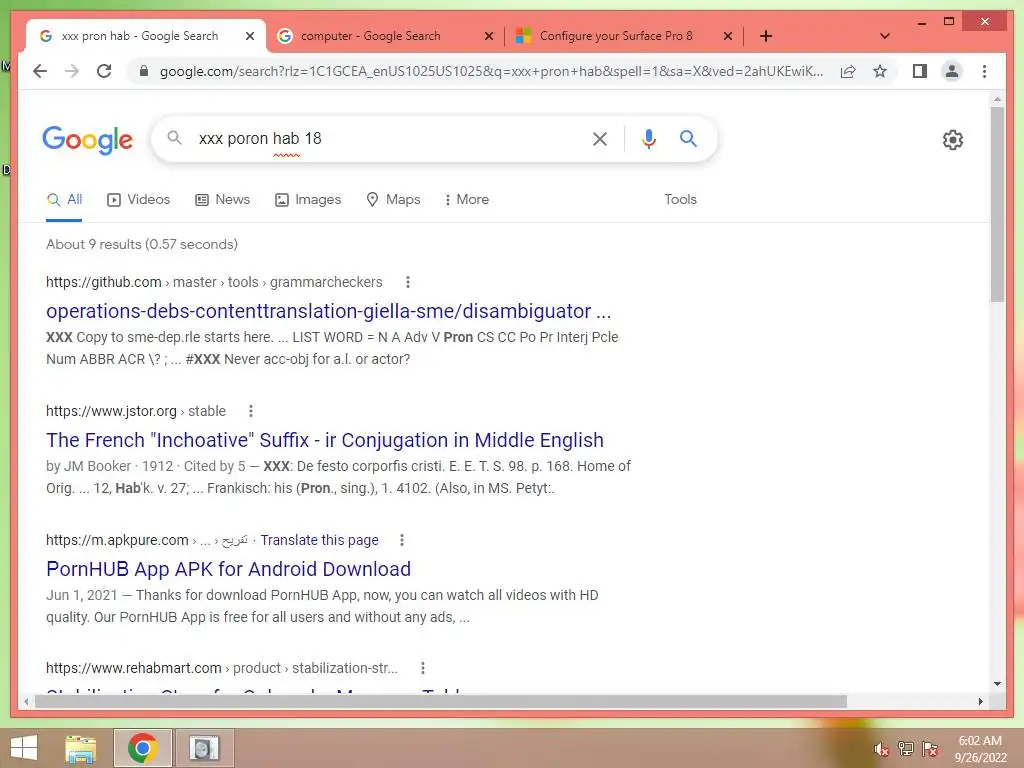
Task: Click the scroll down arrow
Action: point(997,684)
